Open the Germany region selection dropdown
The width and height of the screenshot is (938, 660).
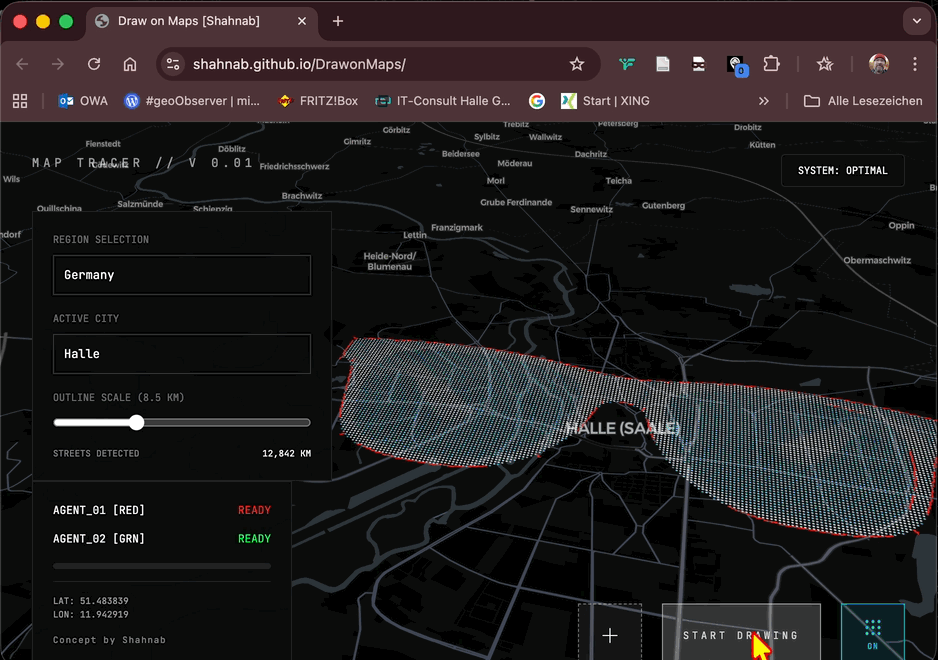(x=182, y=275)
